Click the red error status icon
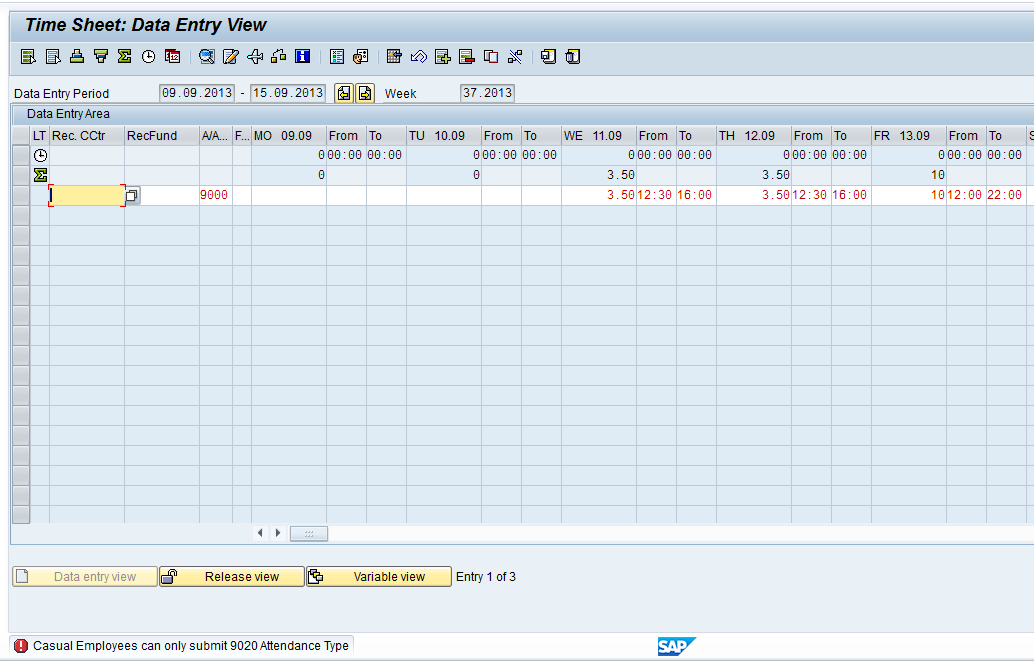This screenshot has height=661, width=1034. coord(21,646)
